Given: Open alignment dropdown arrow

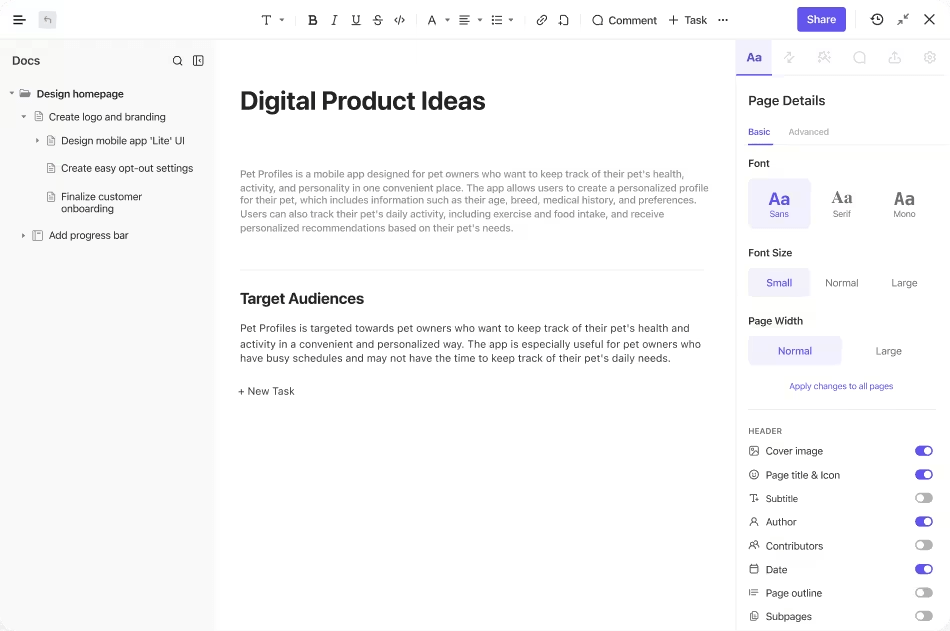Looking at the screenshot, I should pyautogui.click(x=480, y=20).
